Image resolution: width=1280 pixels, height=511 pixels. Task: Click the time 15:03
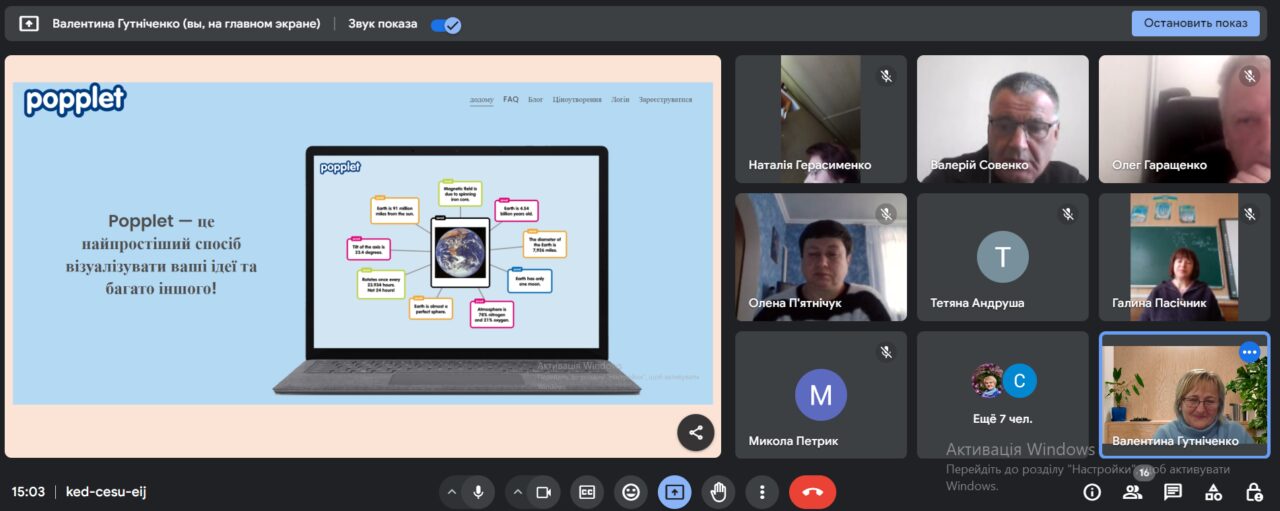(x=28, y=492)
